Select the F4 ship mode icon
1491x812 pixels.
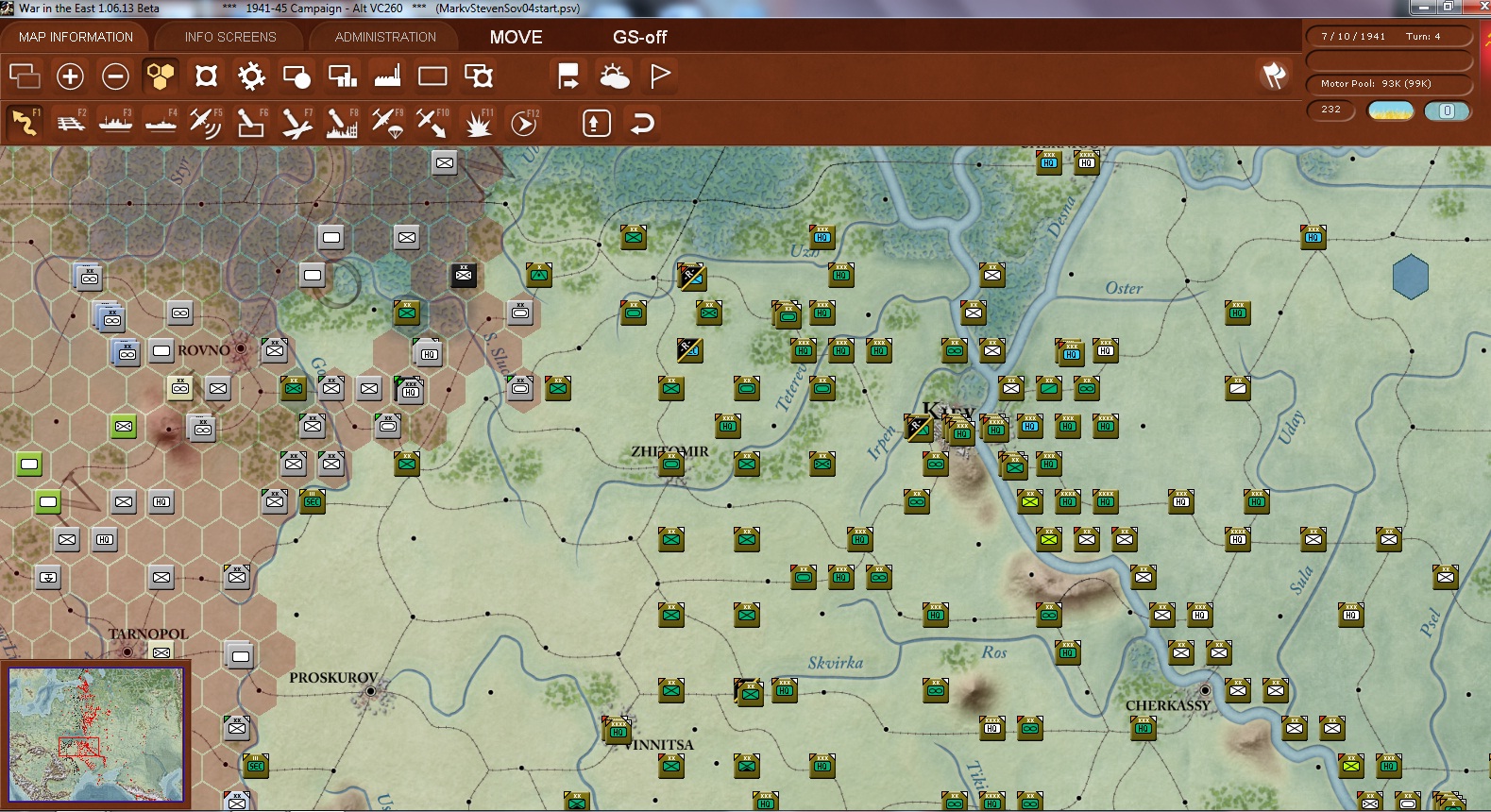click(x=161, y=123)
